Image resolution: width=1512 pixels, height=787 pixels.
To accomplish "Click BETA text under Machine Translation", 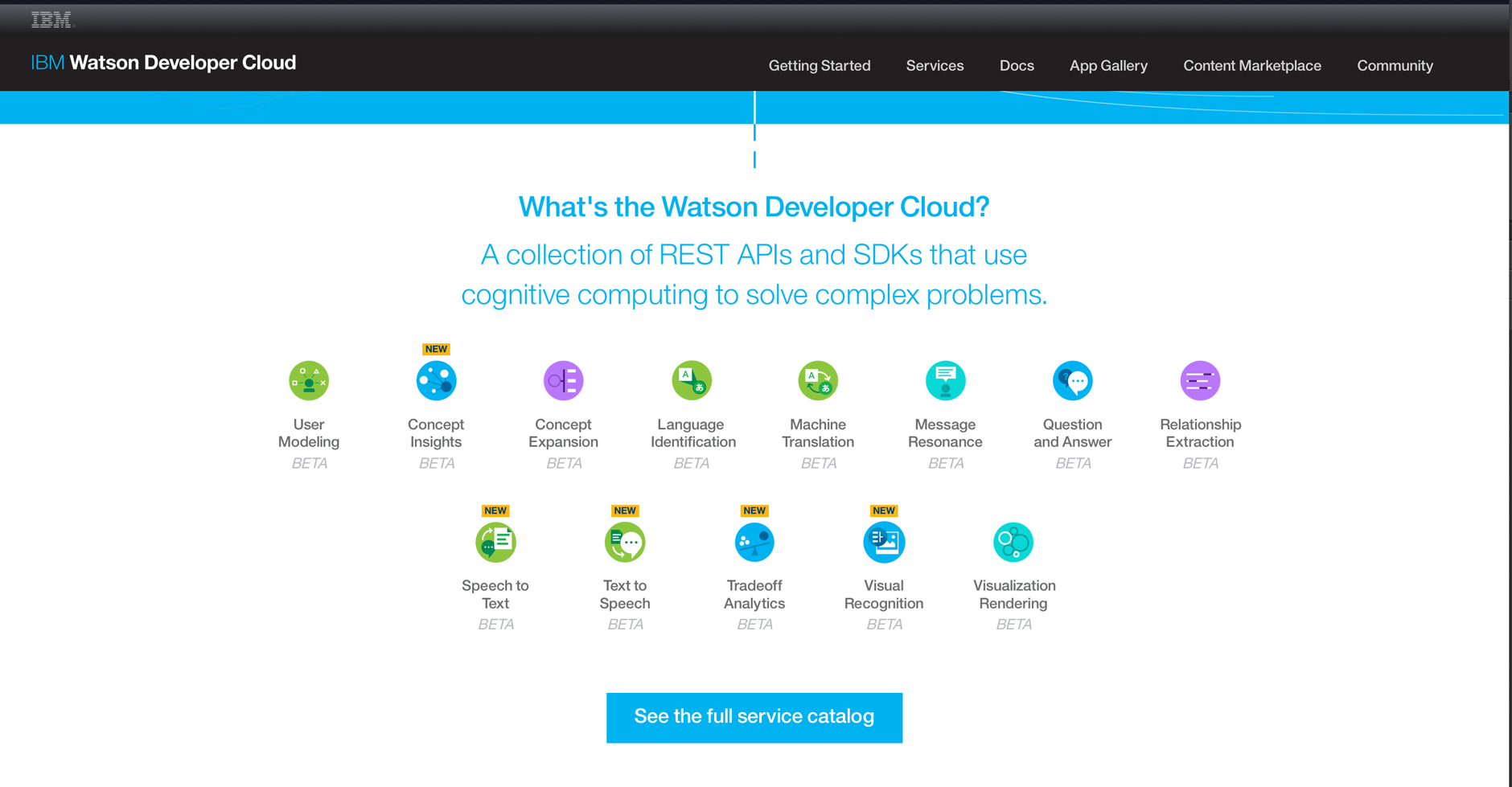I will point(818,464).
